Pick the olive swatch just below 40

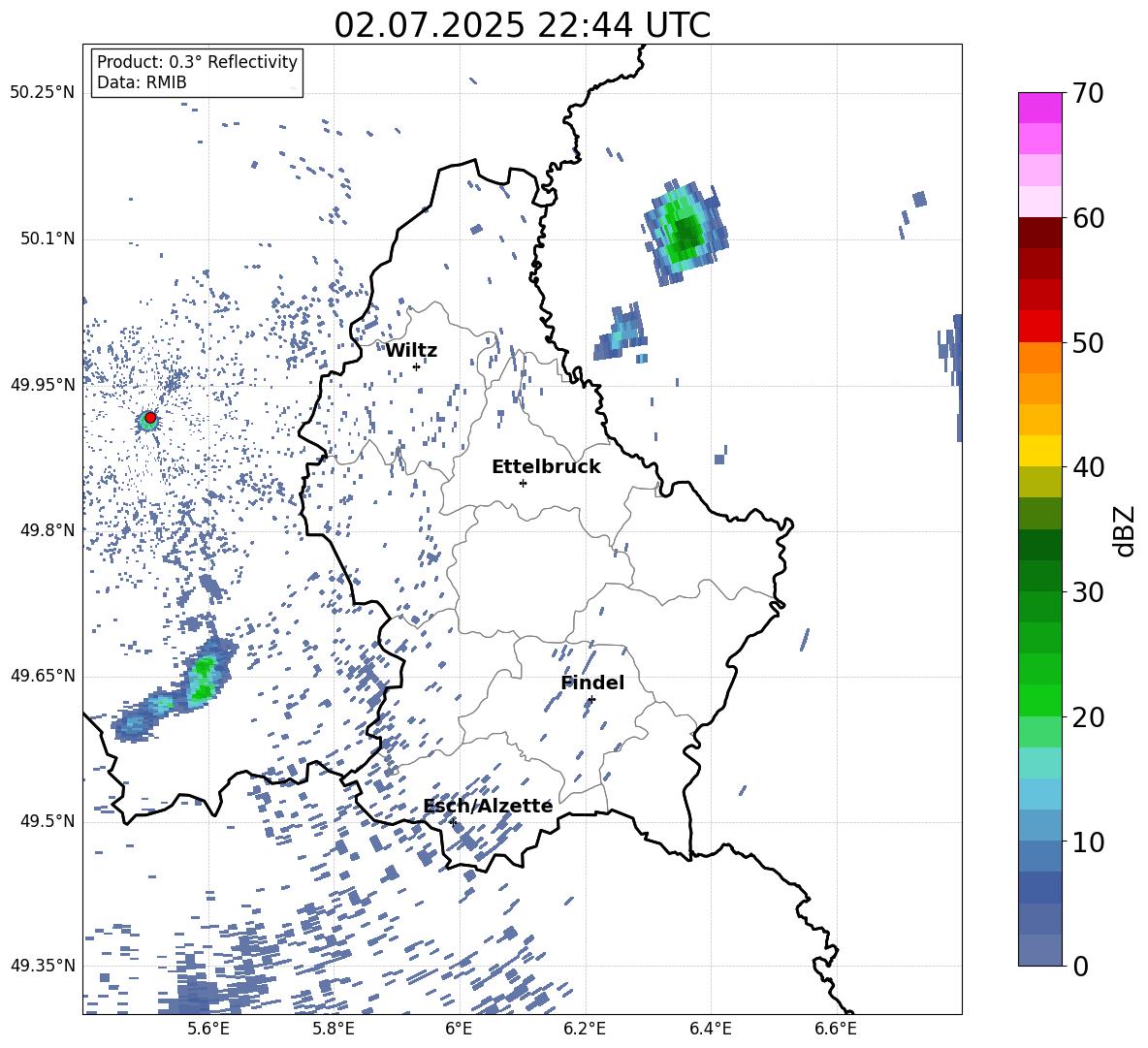point(1039,482)
